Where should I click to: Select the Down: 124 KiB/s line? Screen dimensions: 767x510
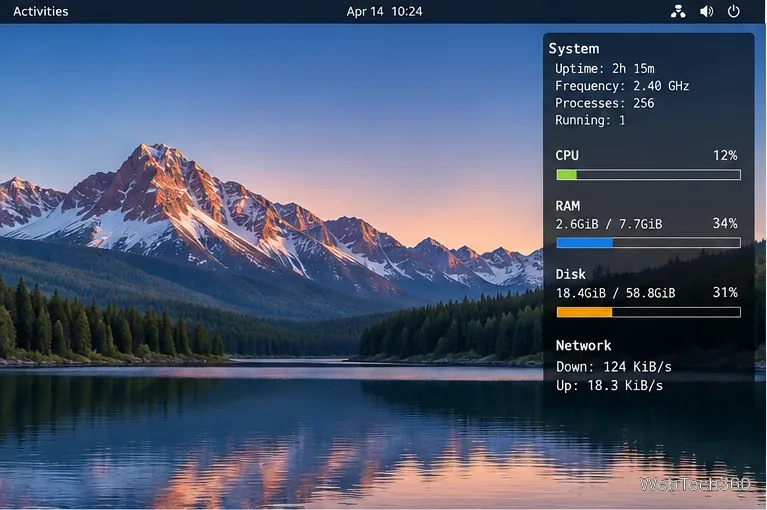[614, 367]
